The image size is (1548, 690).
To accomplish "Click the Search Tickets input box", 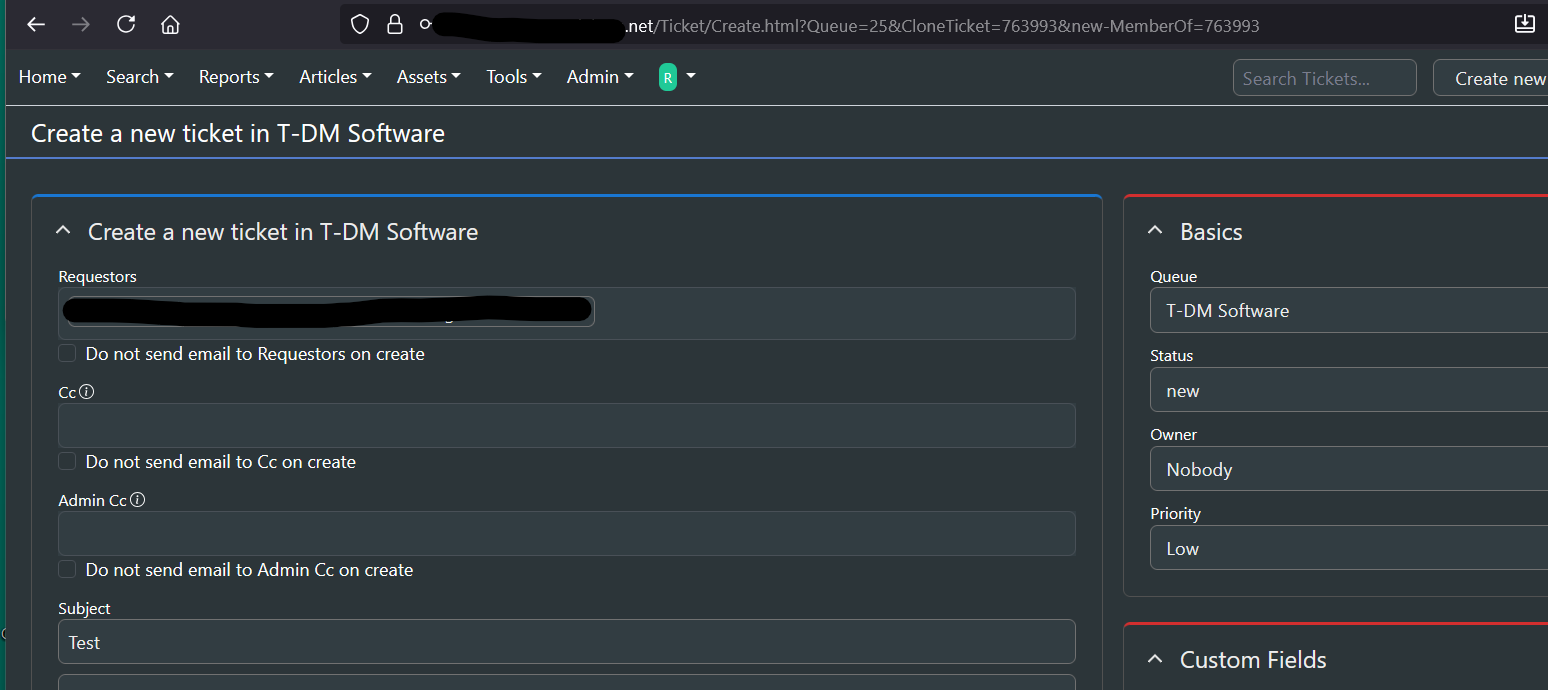I will (1324, 78).
